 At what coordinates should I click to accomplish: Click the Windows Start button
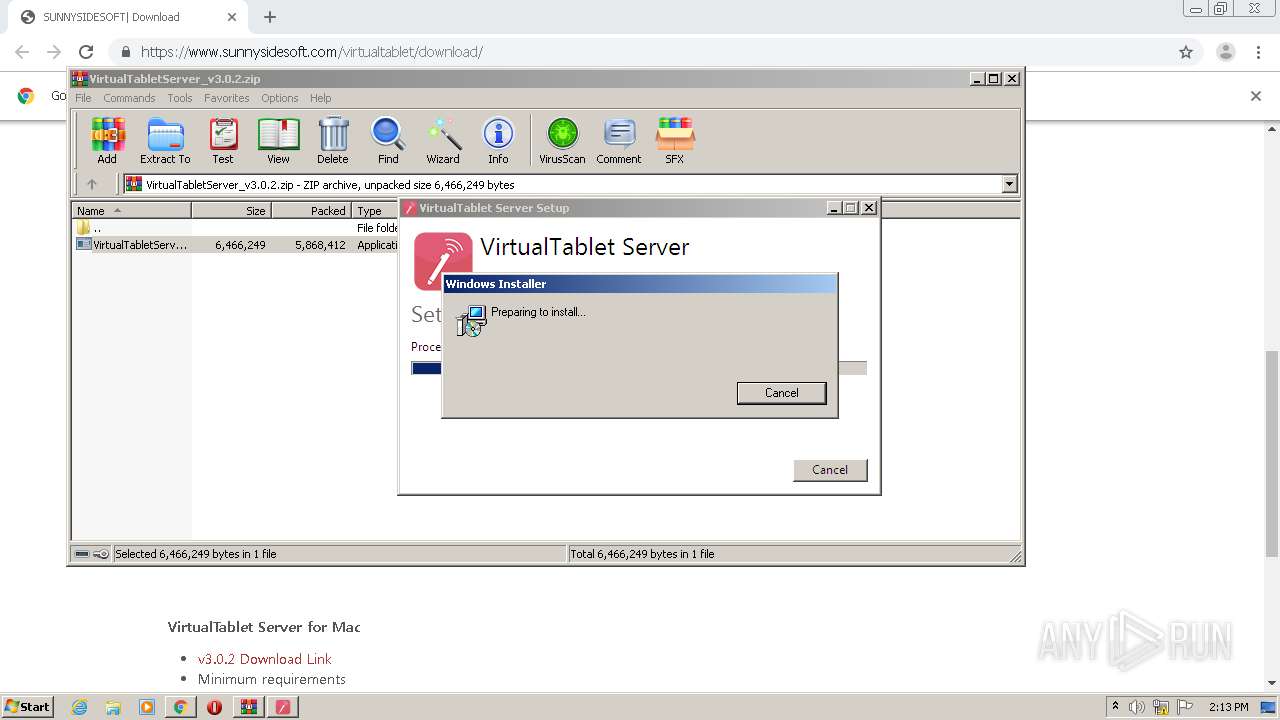click(x=28, y=707)
